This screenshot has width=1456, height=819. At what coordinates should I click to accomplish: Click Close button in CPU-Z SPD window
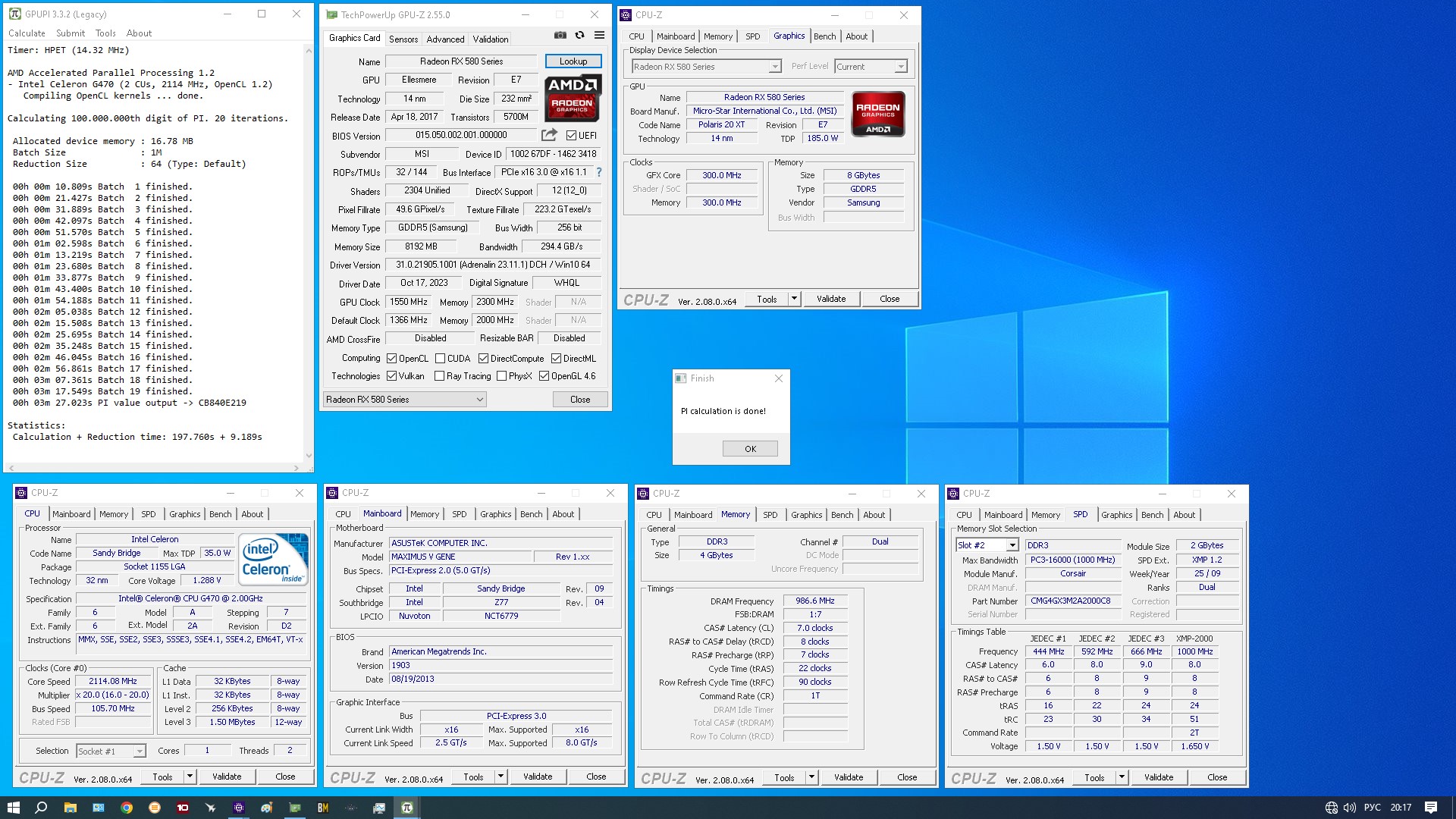tap(1217, 777)
